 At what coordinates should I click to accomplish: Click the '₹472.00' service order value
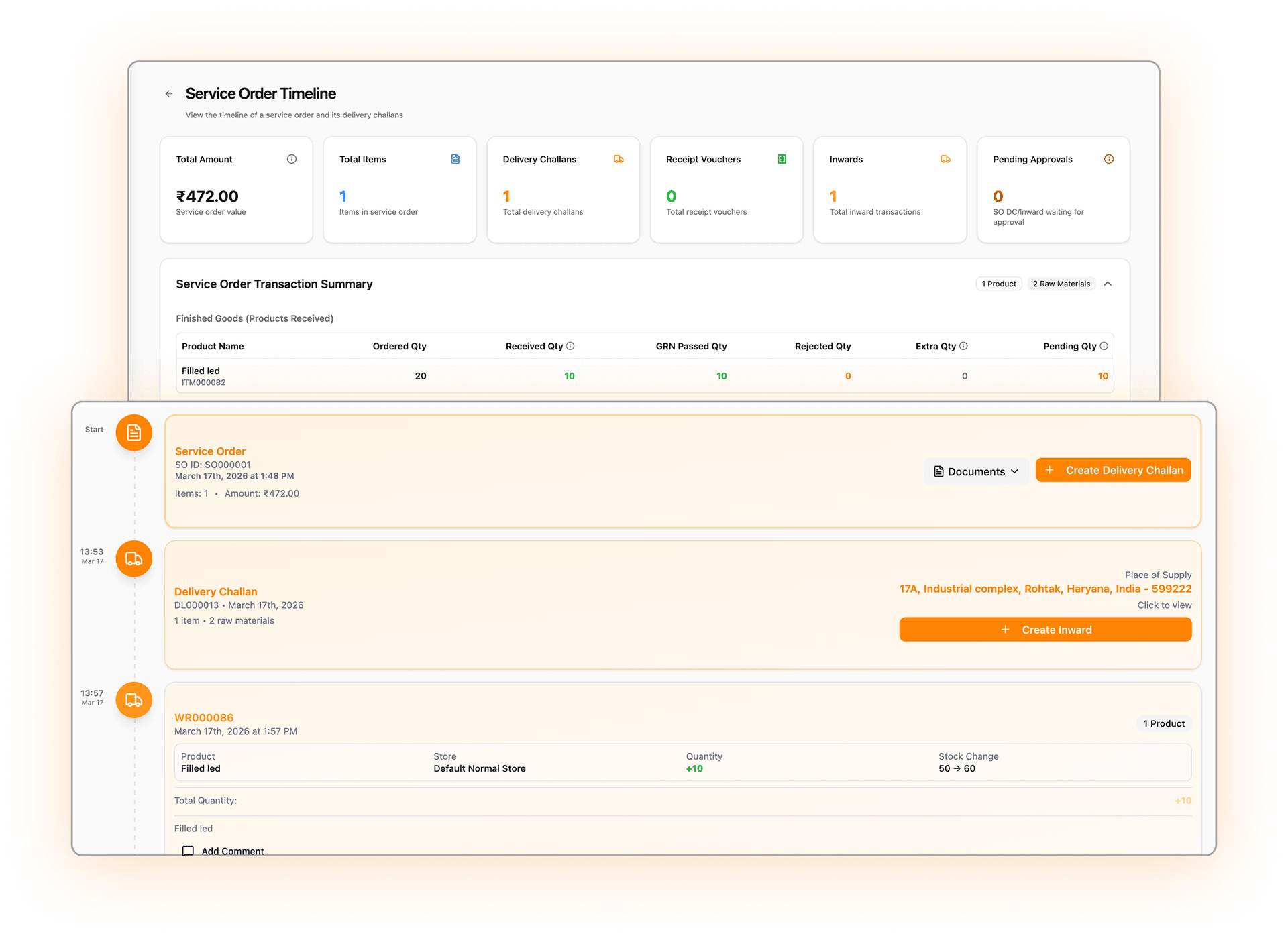coord(207,196)
